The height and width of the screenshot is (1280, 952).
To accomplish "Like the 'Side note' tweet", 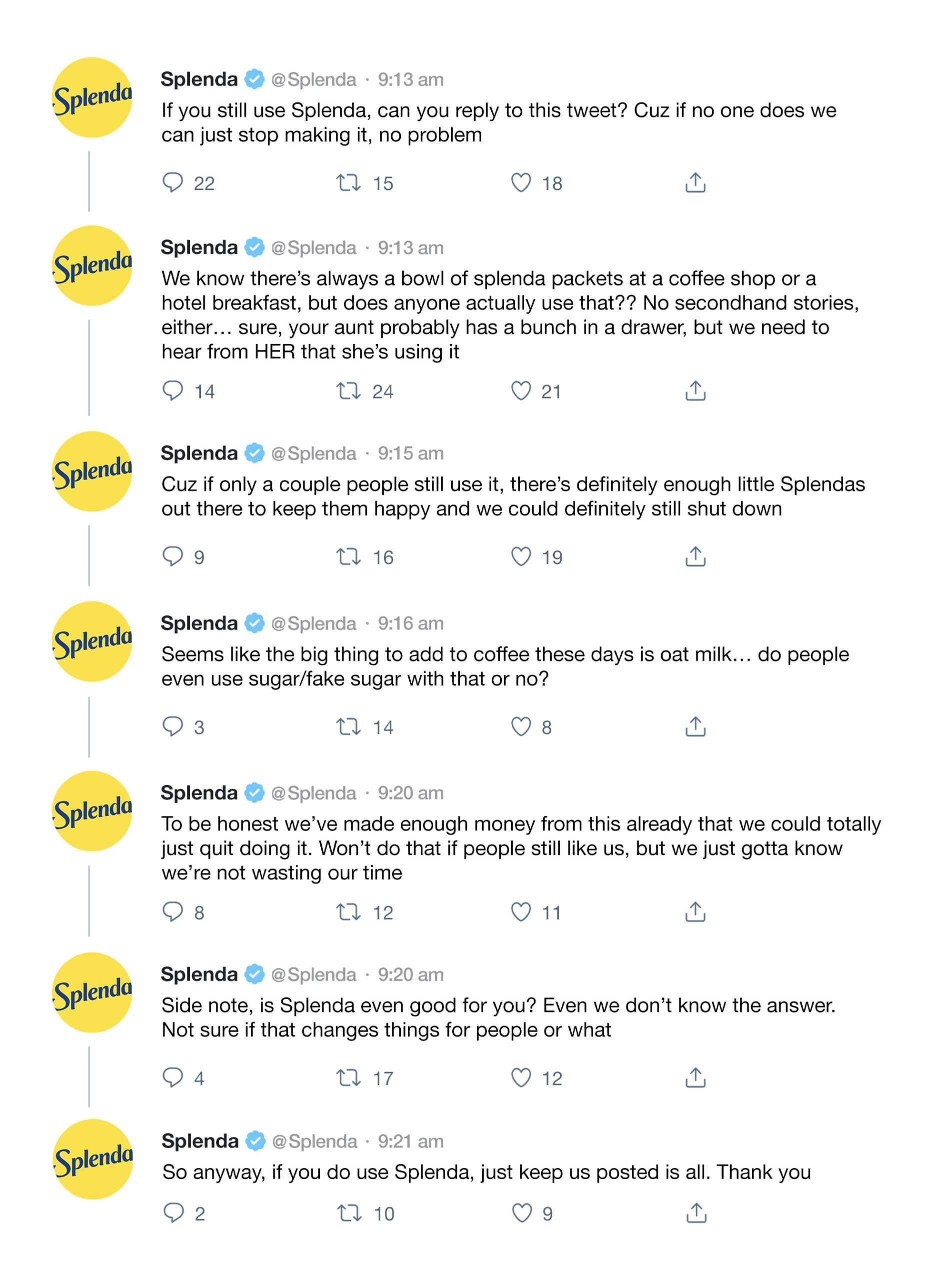I will 521,1077.
